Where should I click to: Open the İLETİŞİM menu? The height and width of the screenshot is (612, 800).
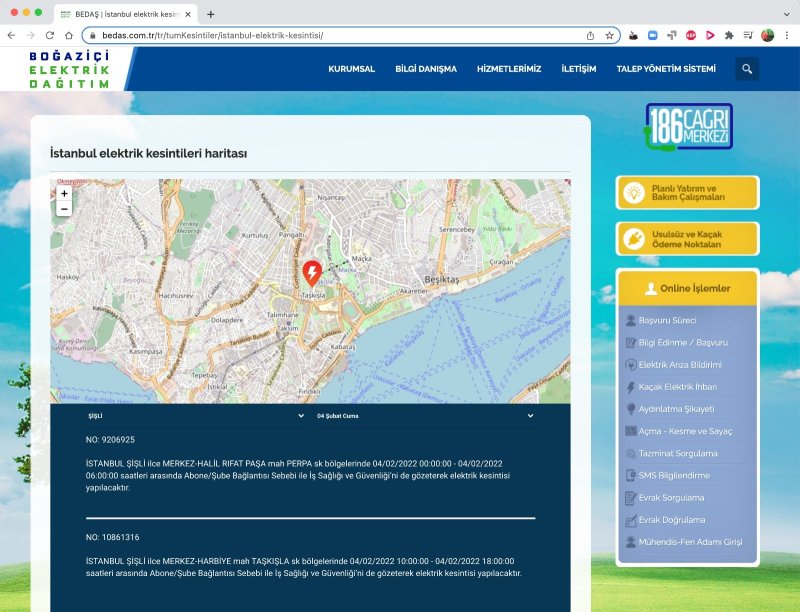(x=579, y=69)
